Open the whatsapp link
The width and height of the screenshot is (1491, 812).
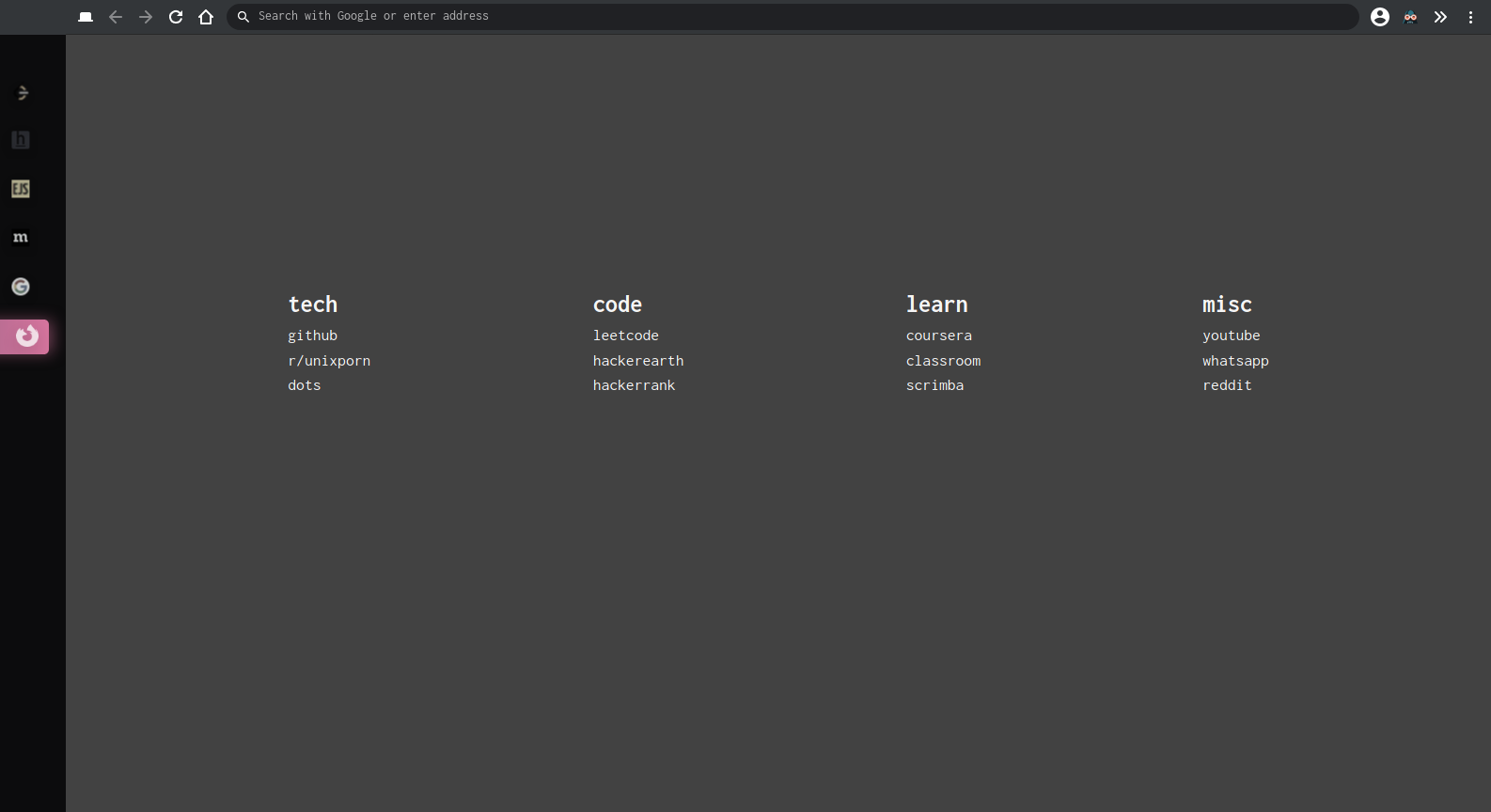pyautogui.click(x=1235, y=361)
